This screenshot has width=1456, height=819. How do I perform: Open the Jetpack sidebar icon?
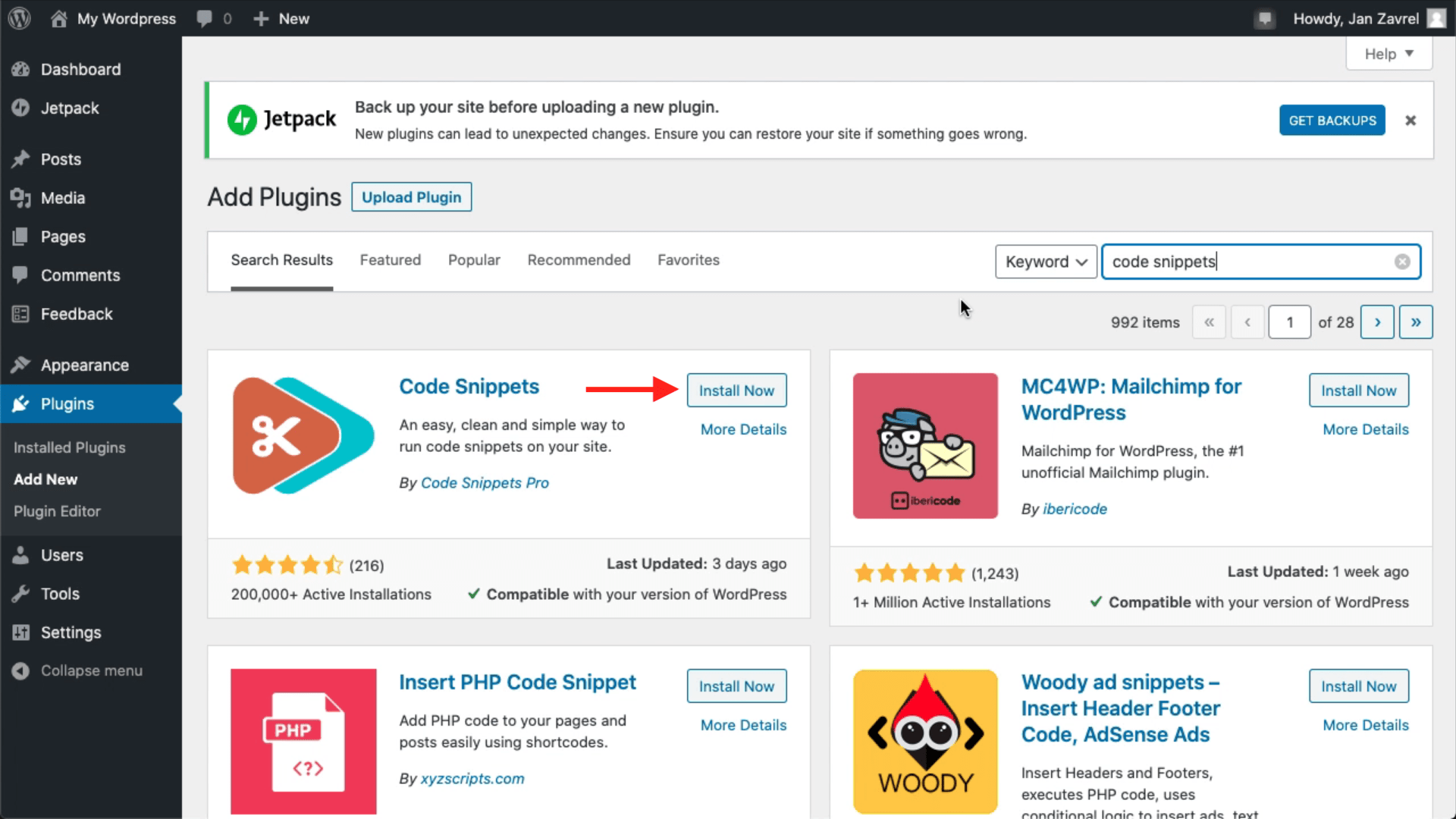pyautogui.click(x=20, y=108)
